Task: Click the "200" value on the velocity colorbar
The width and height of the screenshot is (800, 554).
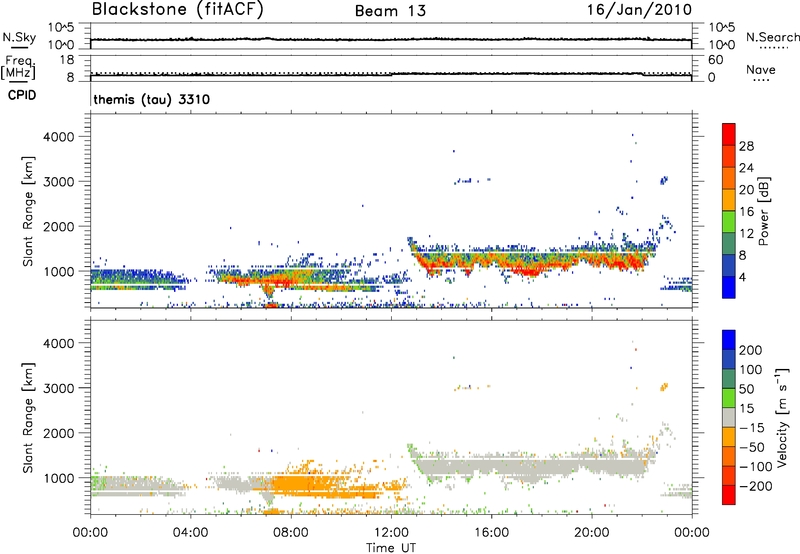Action: (751, 350)
